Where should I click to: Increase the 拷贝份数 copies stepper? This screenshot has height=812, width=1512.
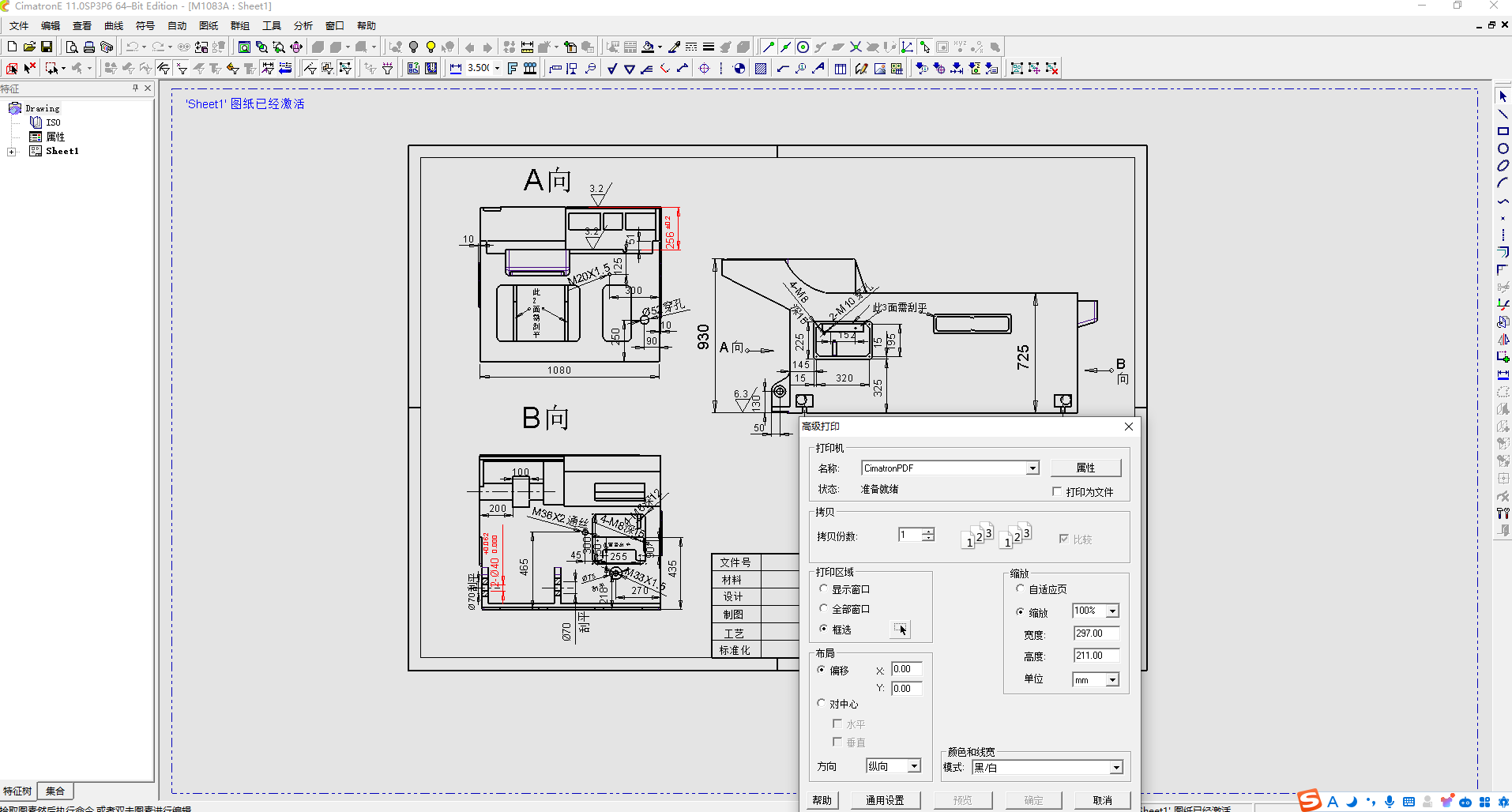point(928,532)
